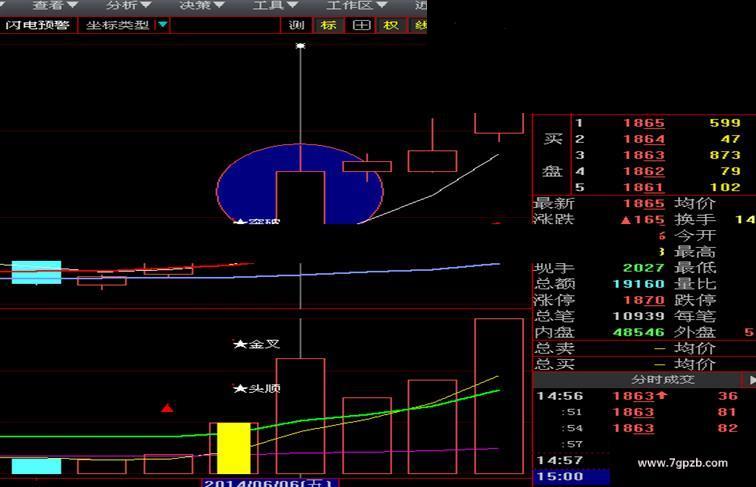Click the 换手 label
Viewport: 756px width, 487px height.
(694, 219)
